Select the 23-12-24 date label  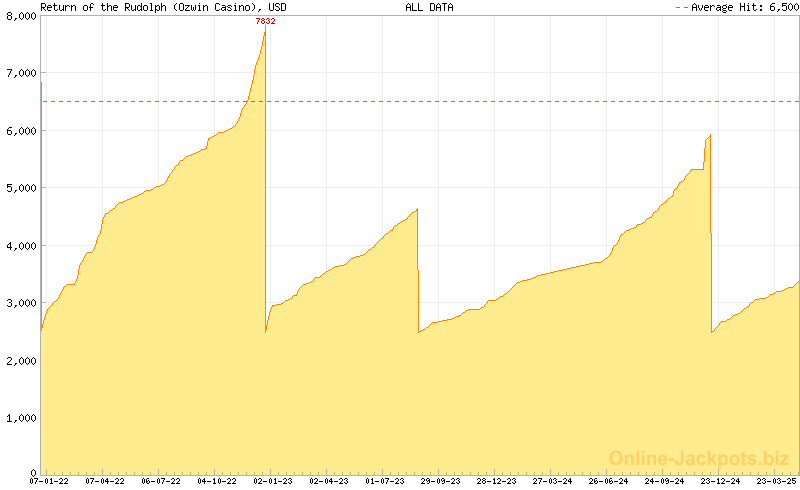[720, 481]
